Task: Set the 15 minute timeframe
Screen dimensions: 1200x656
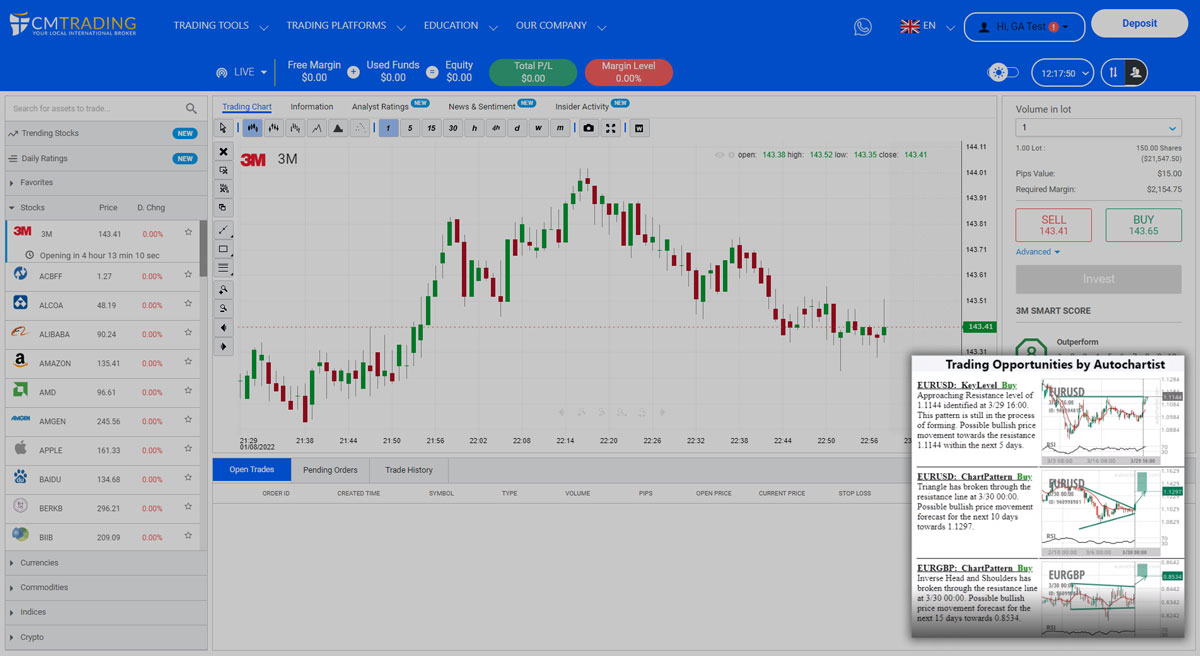Action: coord(431,128)
